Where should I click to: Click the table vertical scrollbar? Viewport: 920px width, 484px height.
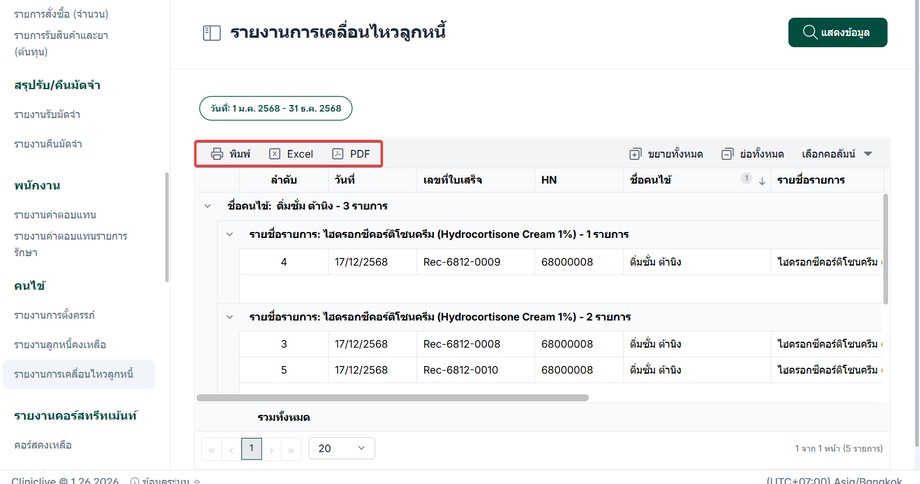click(885, 249)
